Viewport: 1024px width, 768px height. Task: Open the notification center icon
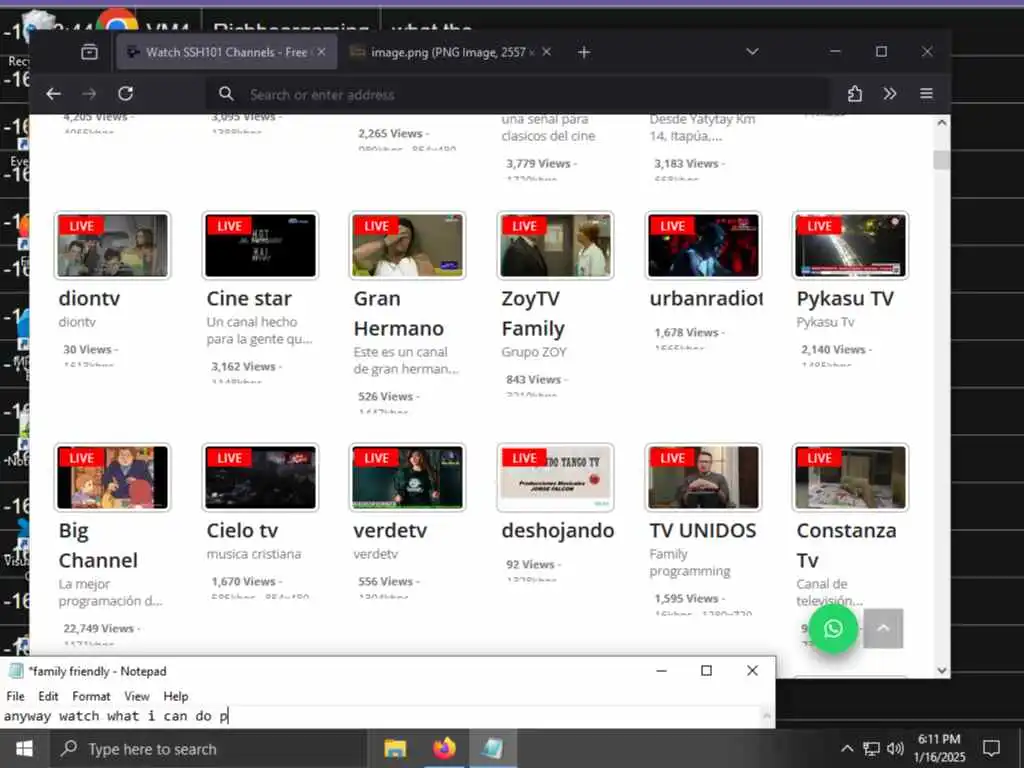pyautogui.click(x=991, y=748)
